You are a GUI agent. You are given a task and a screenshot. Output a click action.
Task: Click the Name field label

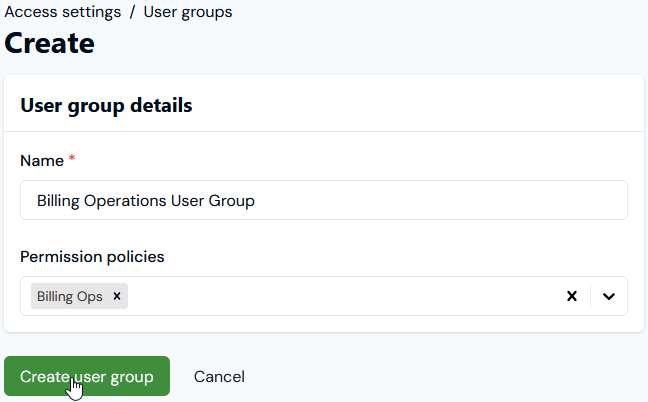[42, 160]
